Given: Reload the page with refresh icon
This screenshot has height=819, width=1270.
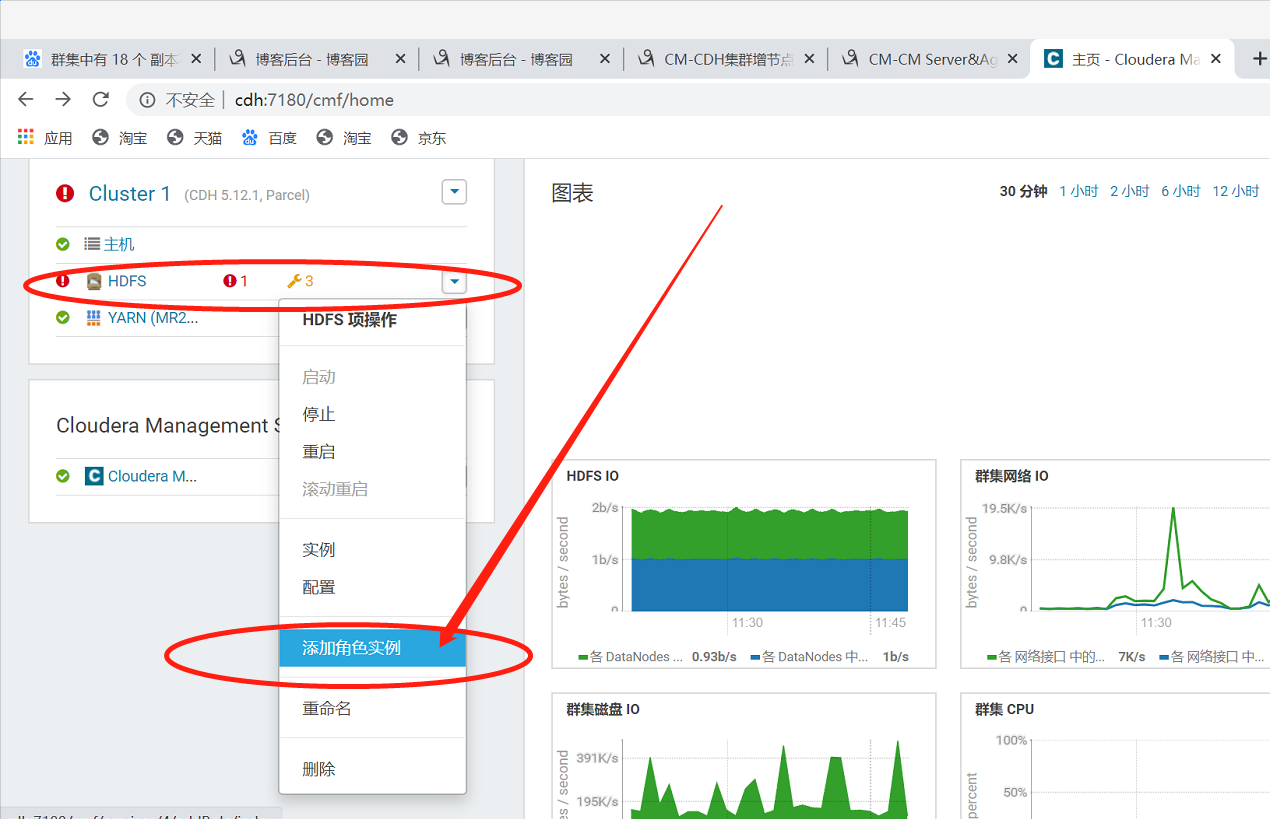Looking at the screenshot, I should 100,99.
